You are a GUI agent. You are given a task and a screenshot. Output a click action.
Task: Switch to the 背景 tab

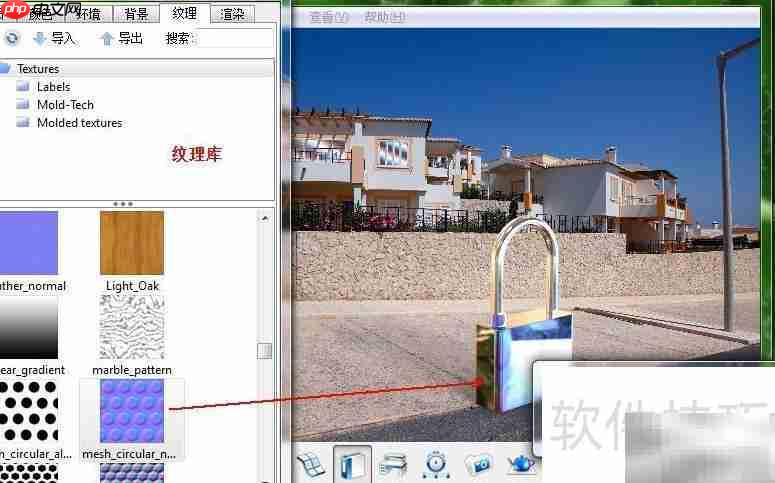(136, 14)
